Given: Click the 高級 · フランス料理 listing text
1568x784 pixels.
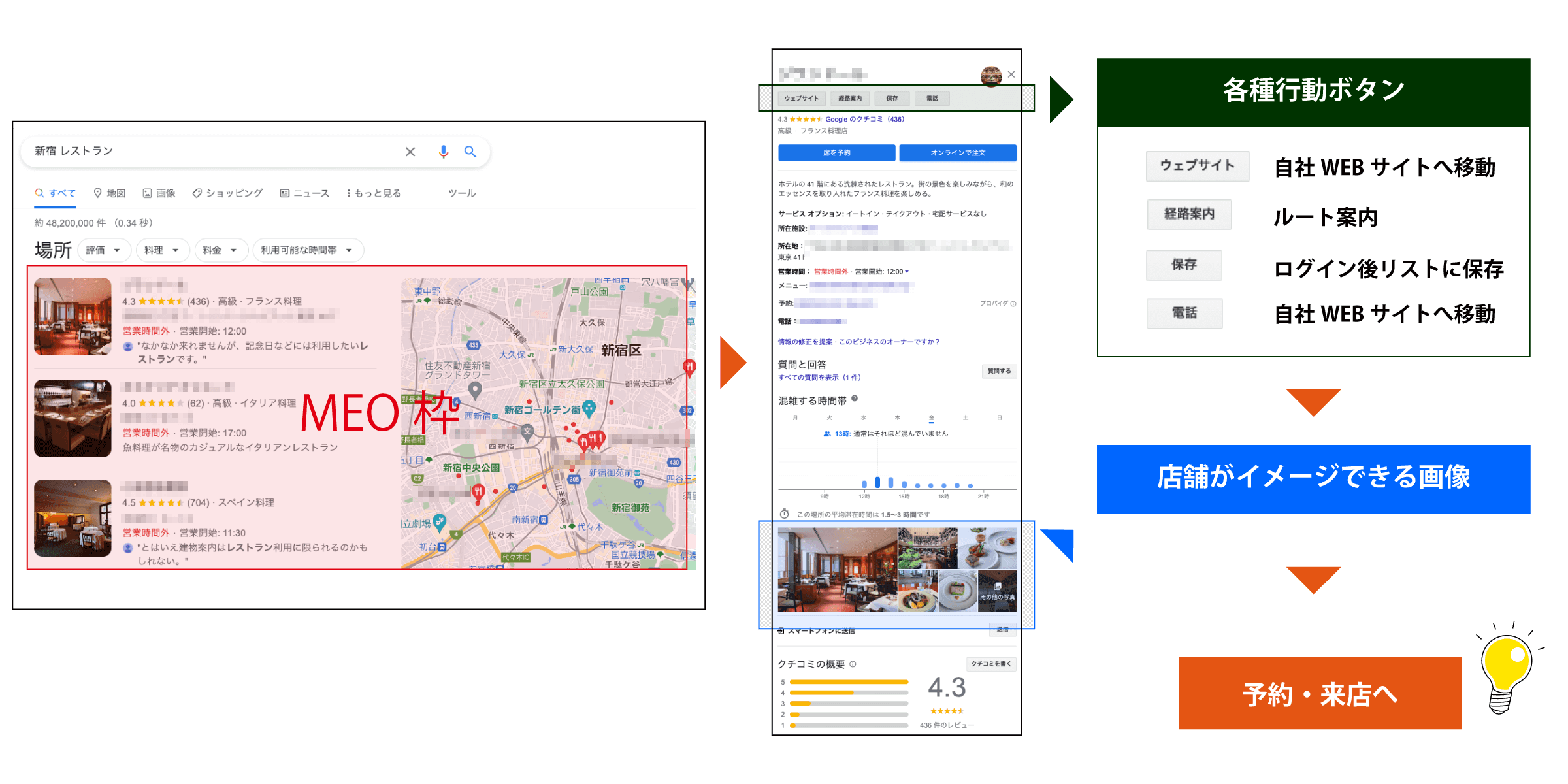Looking at the screenshot, I should coord(259,301).
